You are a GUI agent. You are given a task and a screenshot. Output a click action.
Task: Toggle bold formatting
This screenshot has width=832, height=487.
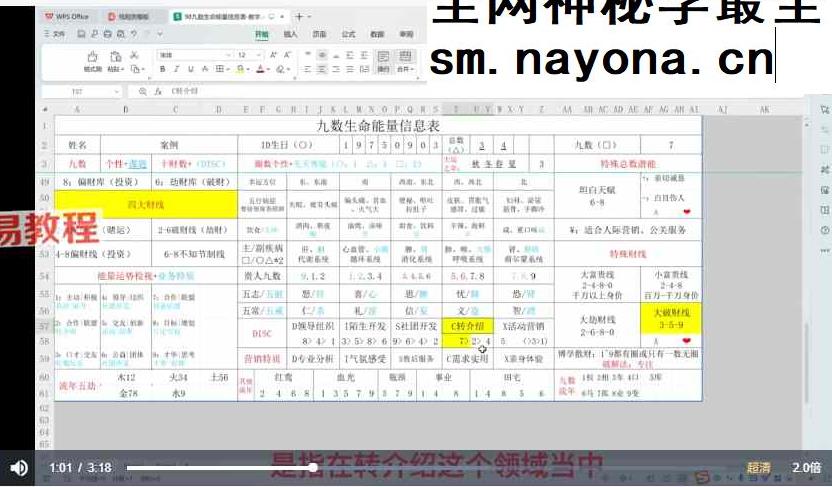tap(162, 69)
